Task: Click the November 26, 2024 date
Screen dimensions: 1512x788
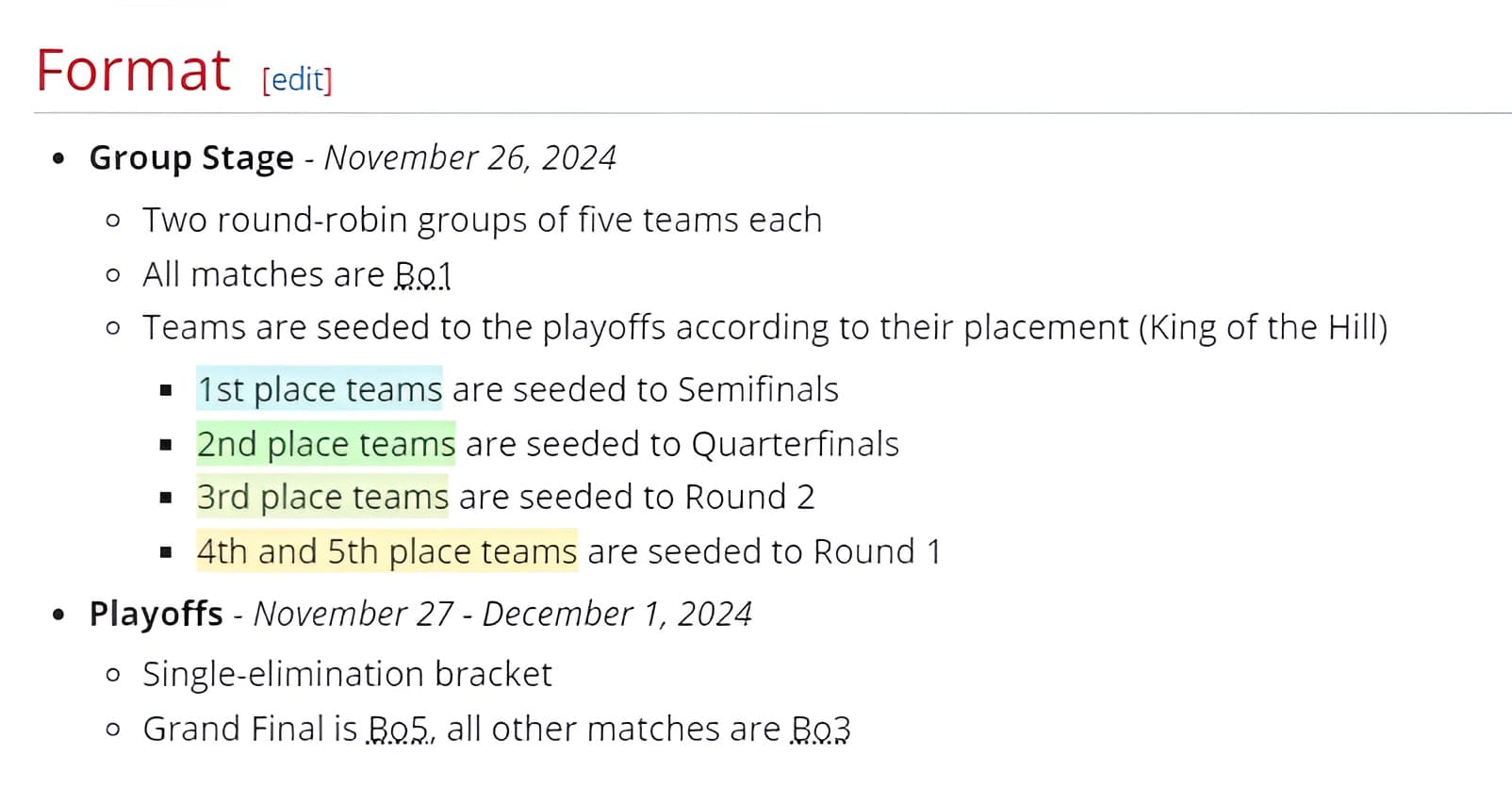Action: coord(470,158)
